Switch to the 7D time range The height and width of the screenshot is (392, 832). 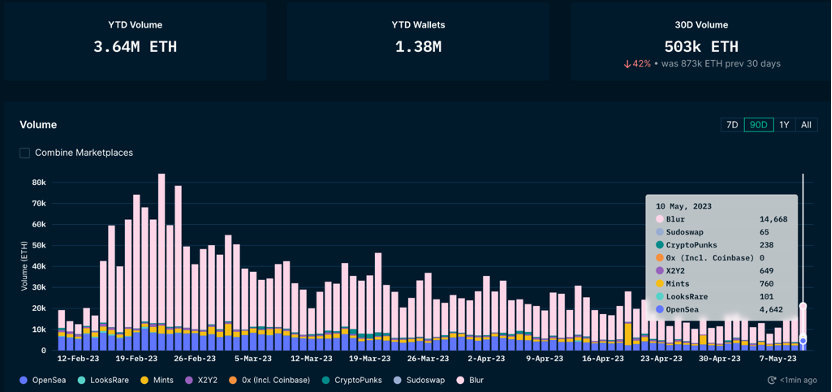point(732,125)
